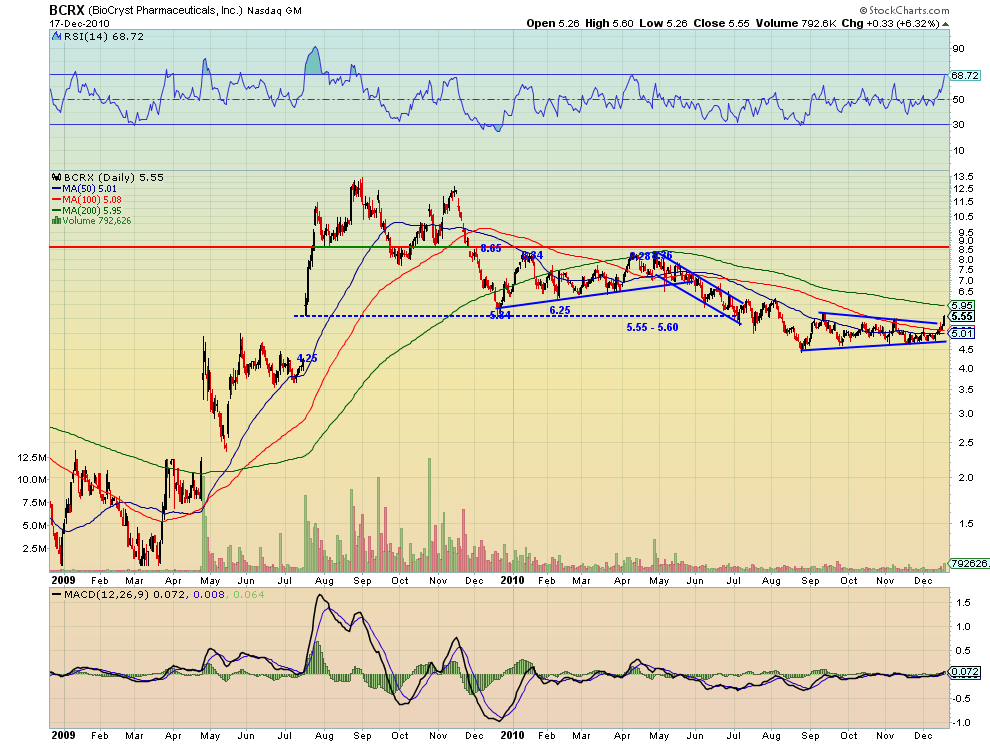The height and width of the screenshot is (744, 990).
Task: Click the Nasdaq GM exchange label
Action: click(x=274, y=11)
